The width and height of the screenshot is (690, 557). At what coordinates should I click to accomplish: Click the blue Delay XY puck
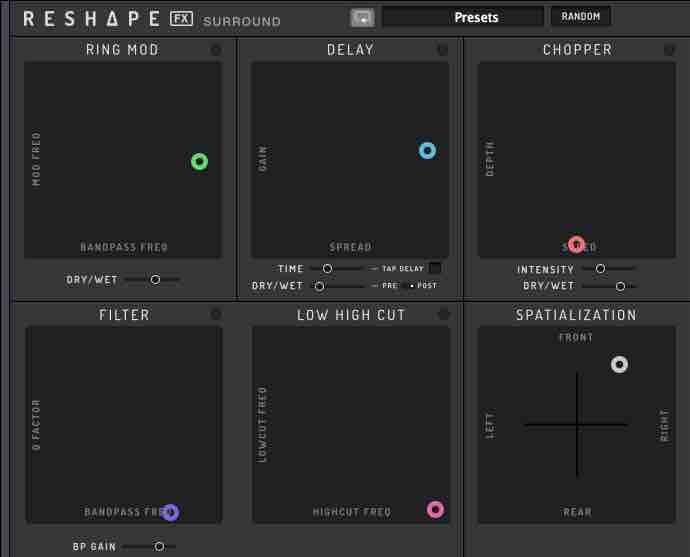[x=427, y=150]
